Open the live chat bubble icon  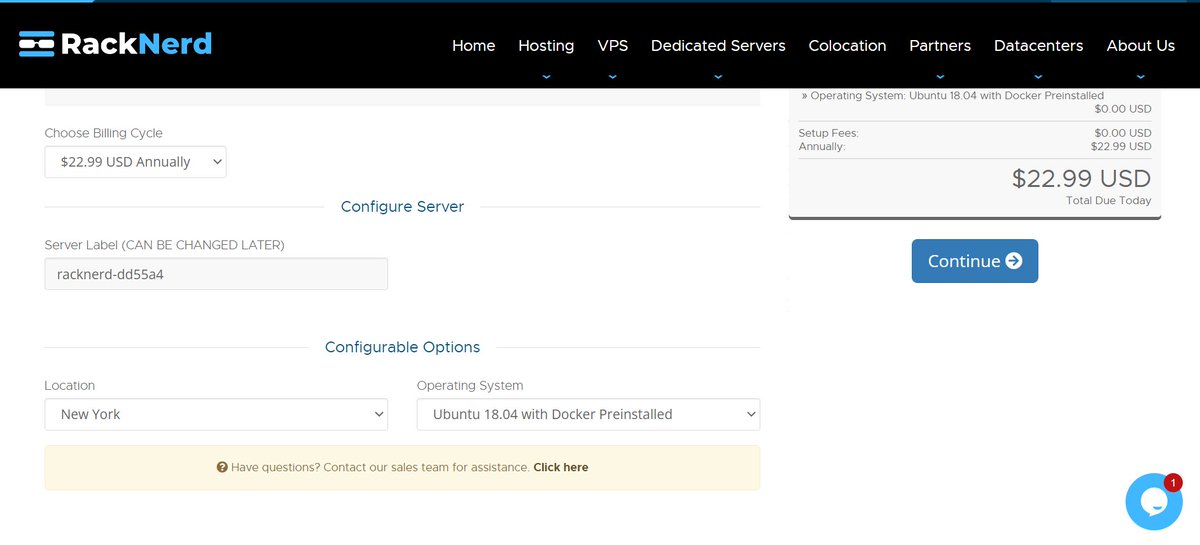(x=1154, y=502)
